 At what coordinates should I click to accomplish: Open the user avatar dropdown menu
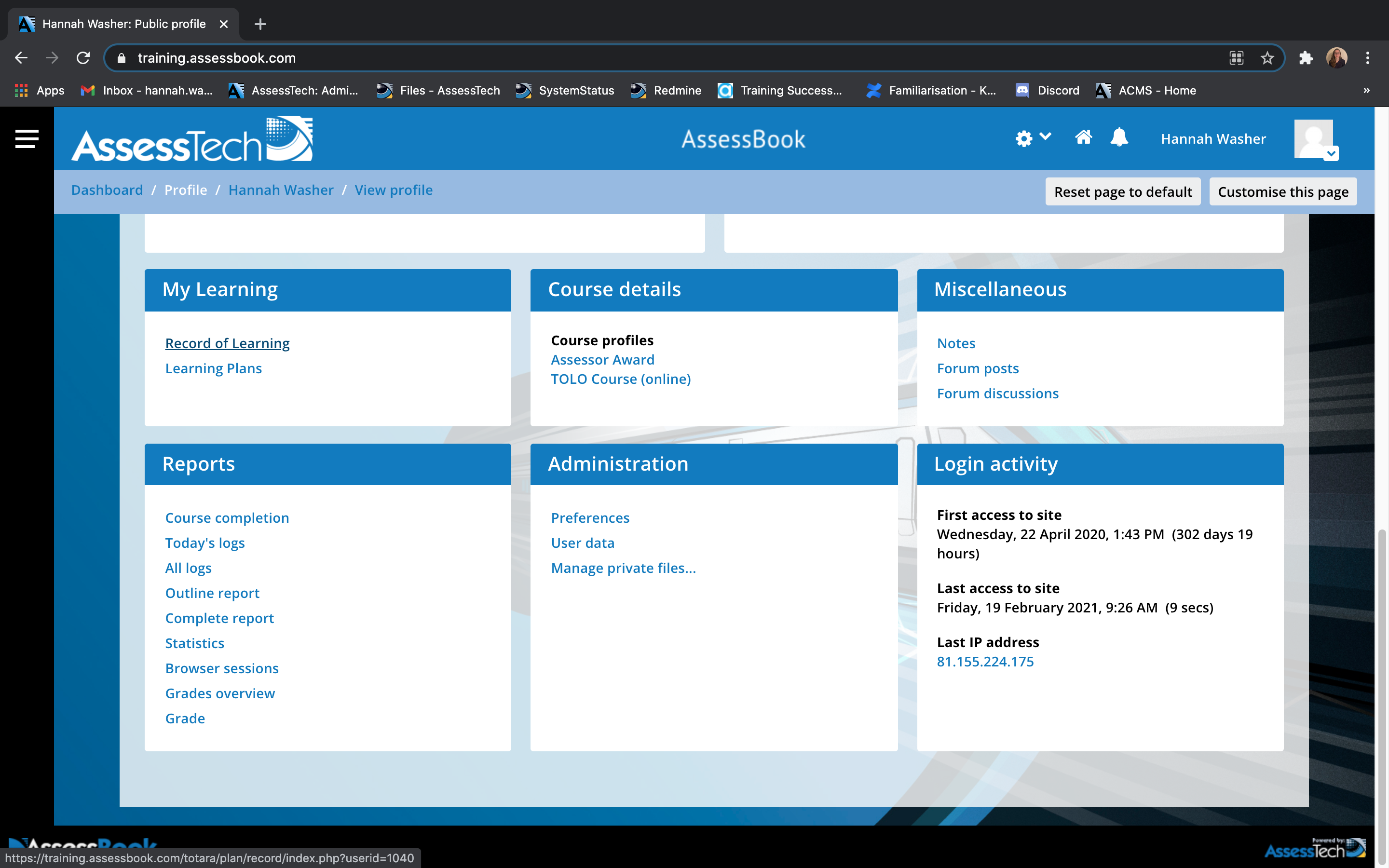[1316, 139]
